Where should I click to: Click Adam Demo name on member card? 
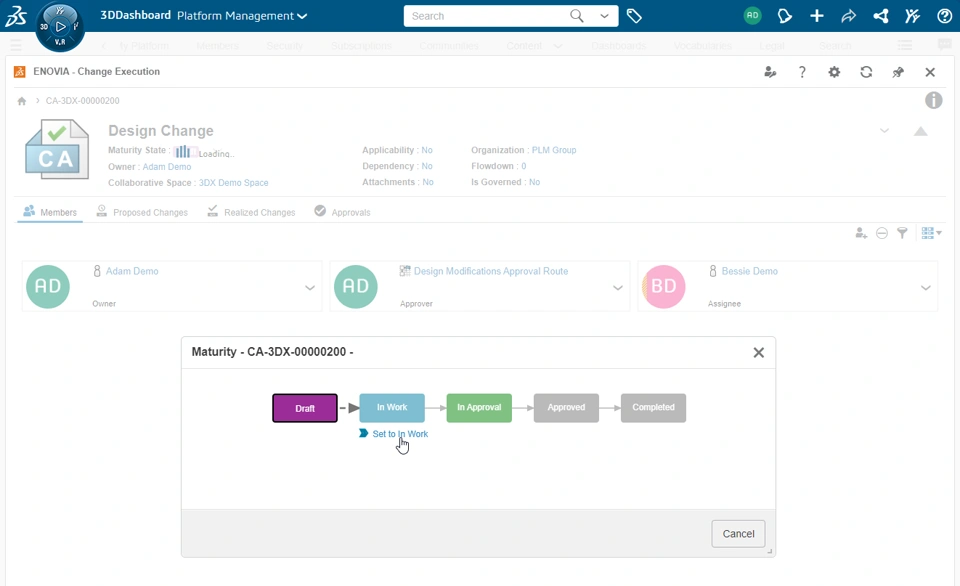[x=132, y=271]
